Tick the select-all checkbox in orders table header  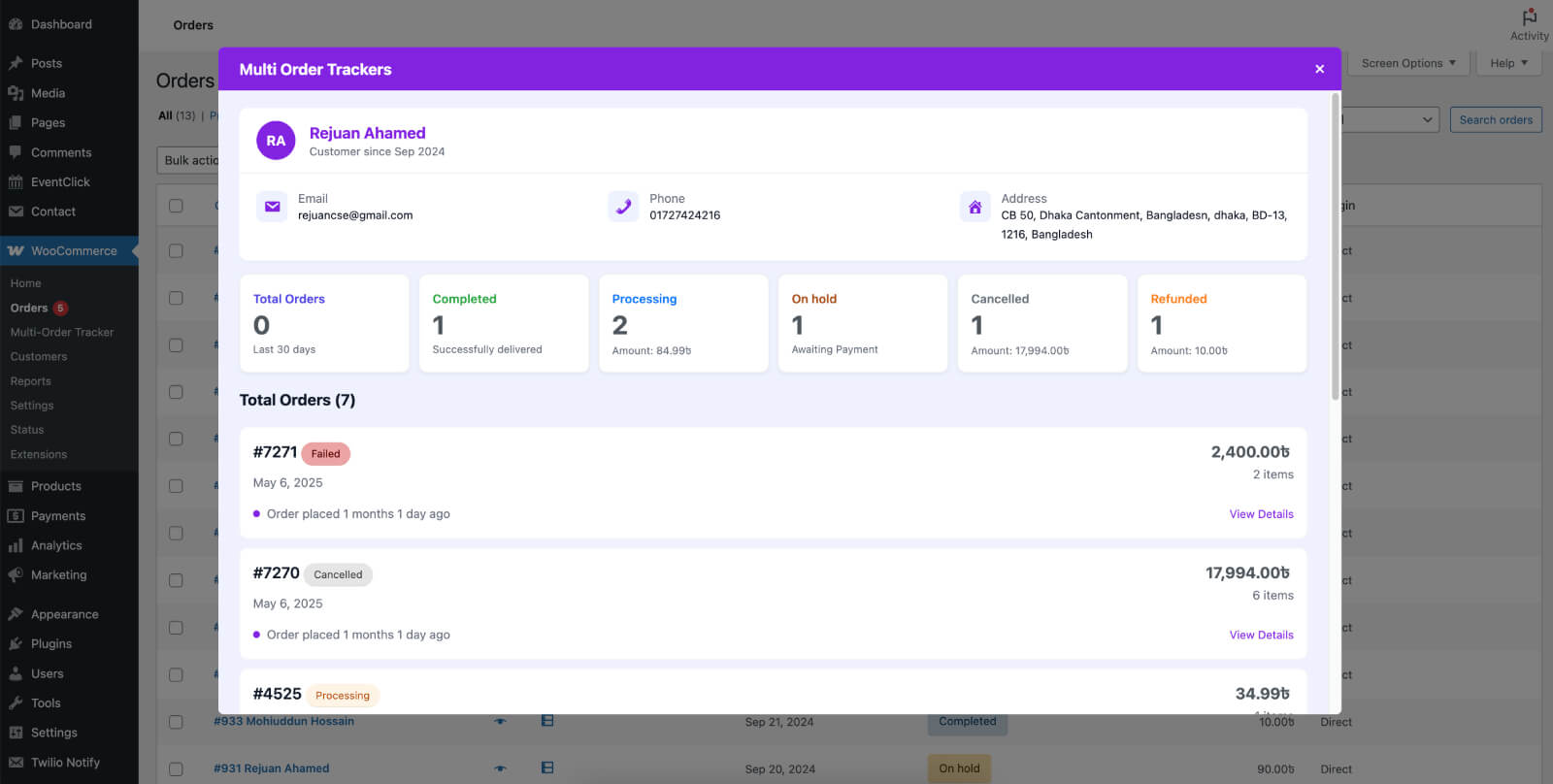(x=176, y=206)
